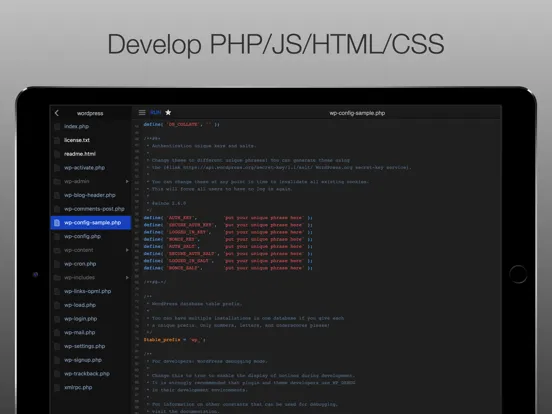Click the define 'DB_COLLATE' code line
The height and width of the screenshot is (414, 552).
[181, 124]
